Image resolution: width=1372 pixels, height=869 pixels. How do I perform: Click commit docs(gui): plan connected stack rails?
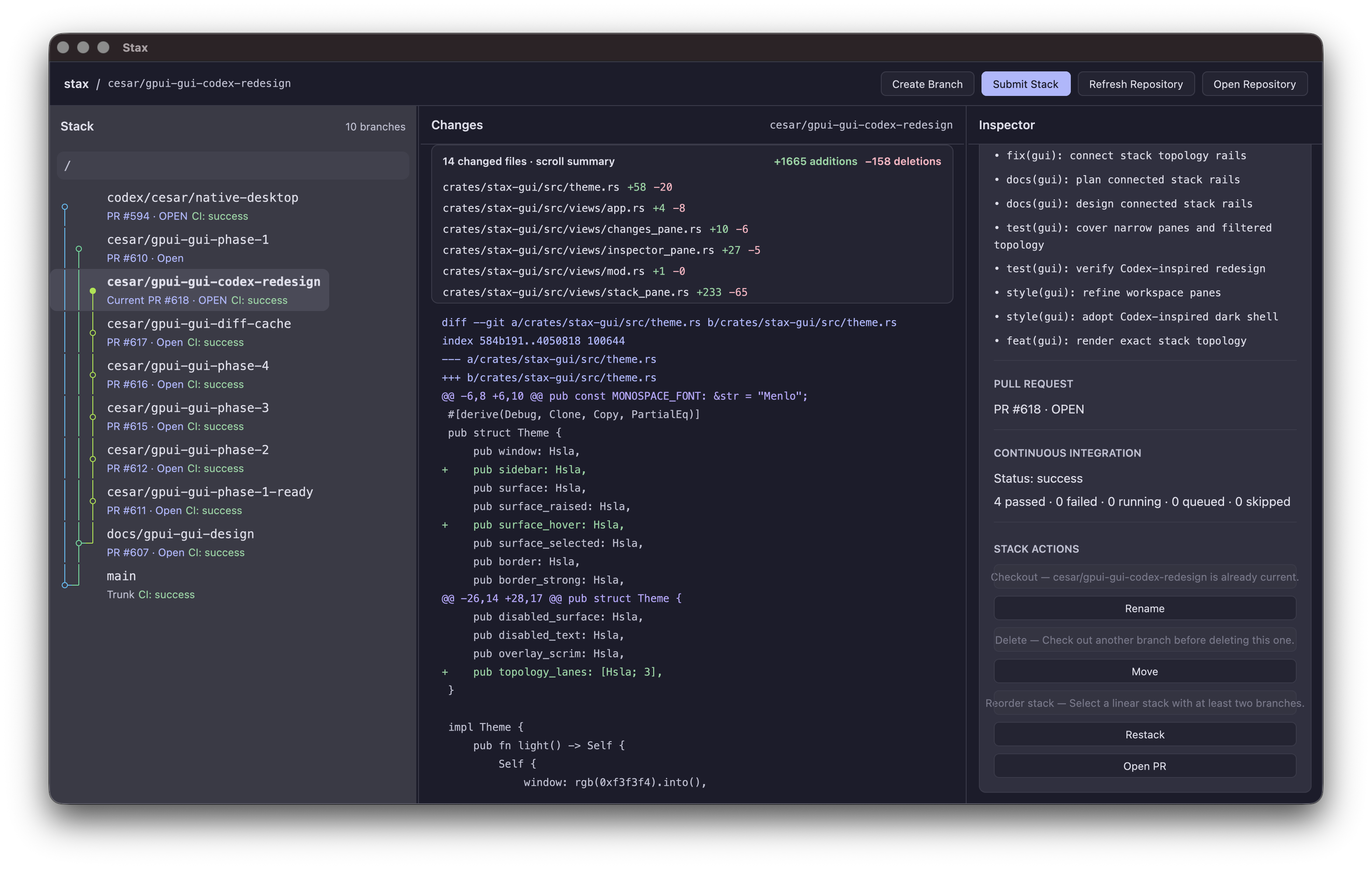(x=1117, y=180)
